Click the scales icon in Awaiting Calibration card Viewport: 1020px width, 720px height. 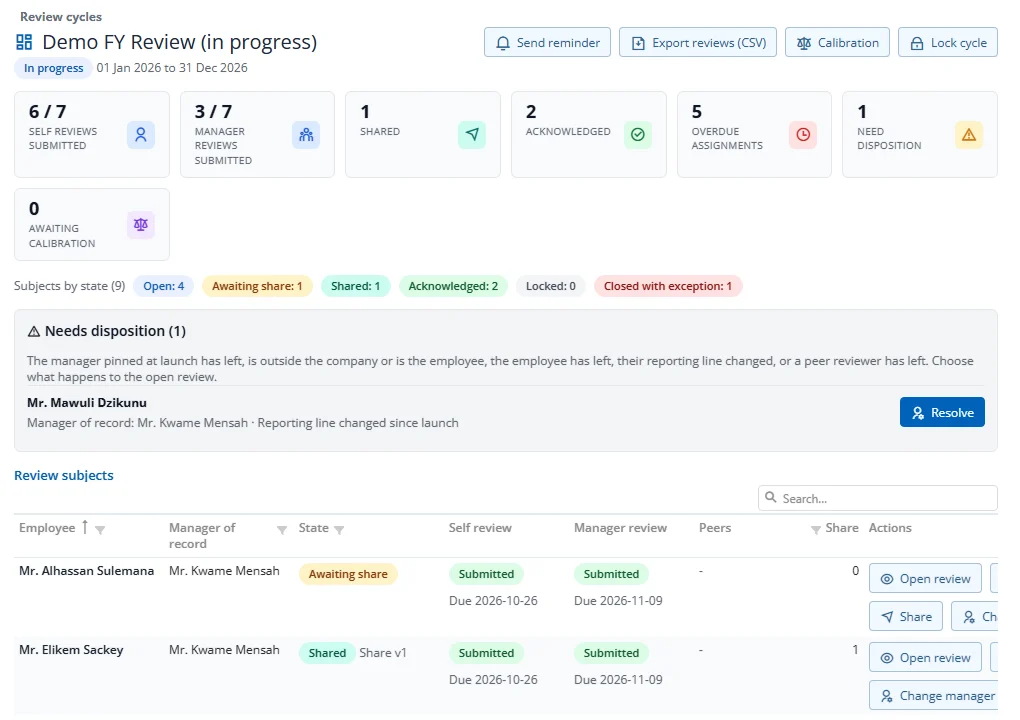coord(141,225)
